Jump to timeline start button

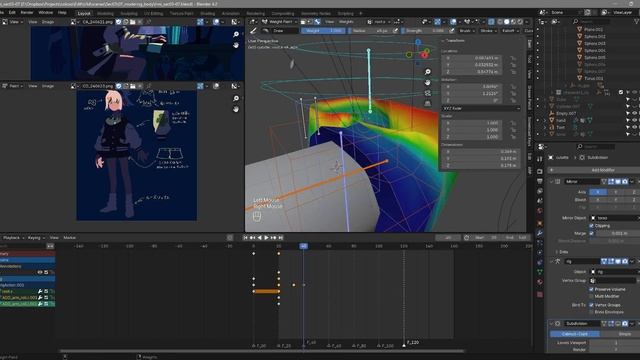(245, 238)
